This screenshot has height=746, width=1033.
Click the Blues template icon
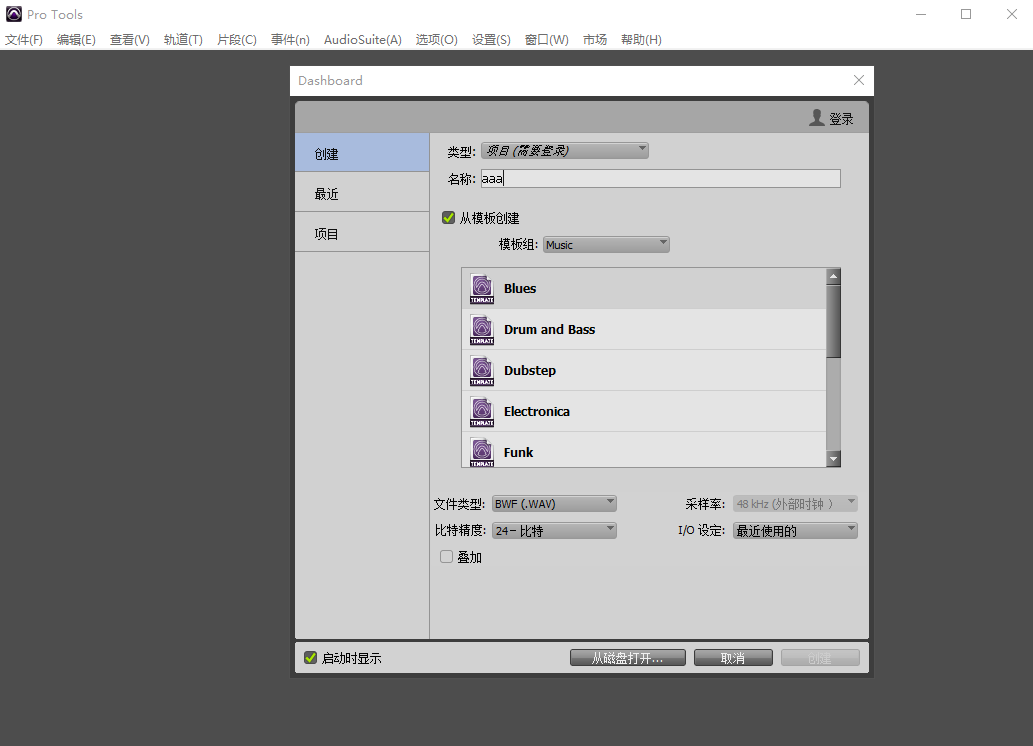coord(482,288)
